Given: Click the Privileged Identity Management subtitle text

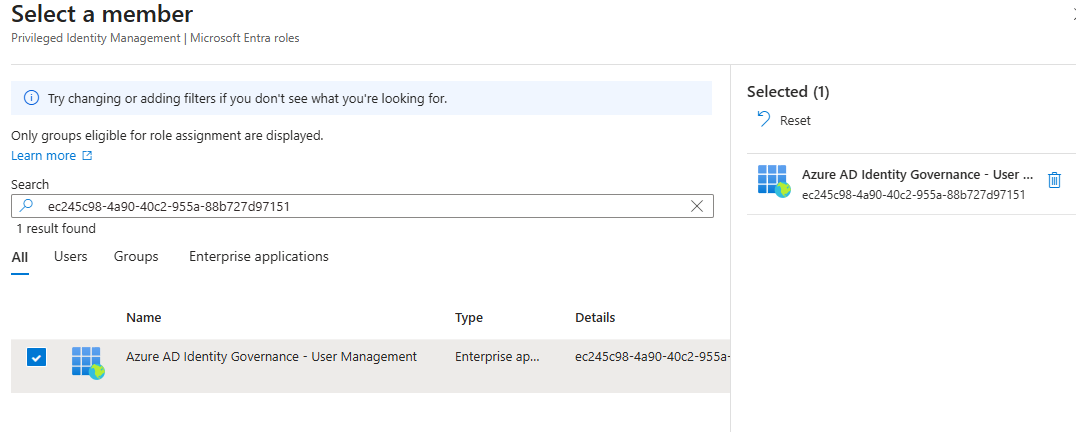Looking at the screenshot, I should 155,38.
